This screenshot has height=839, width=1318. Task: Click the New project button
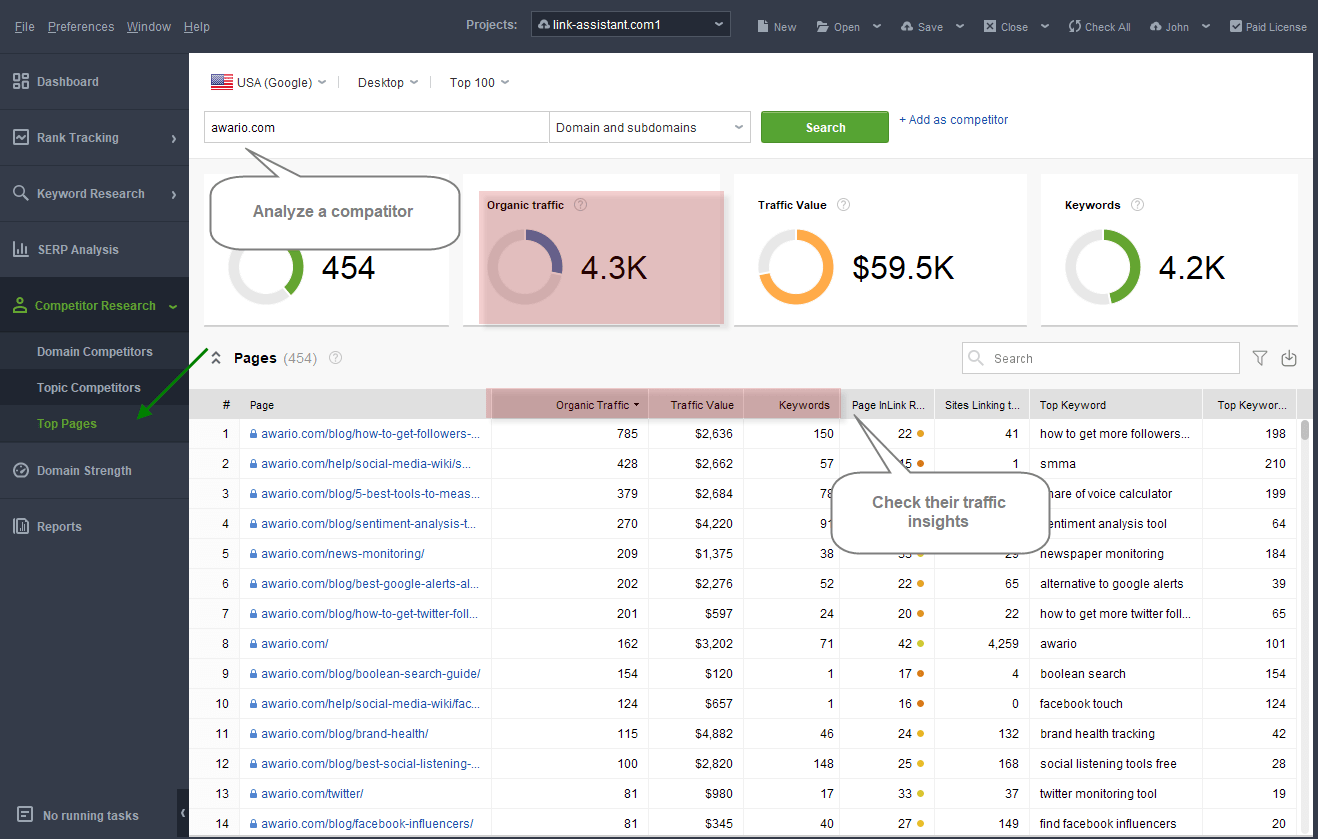776,27
